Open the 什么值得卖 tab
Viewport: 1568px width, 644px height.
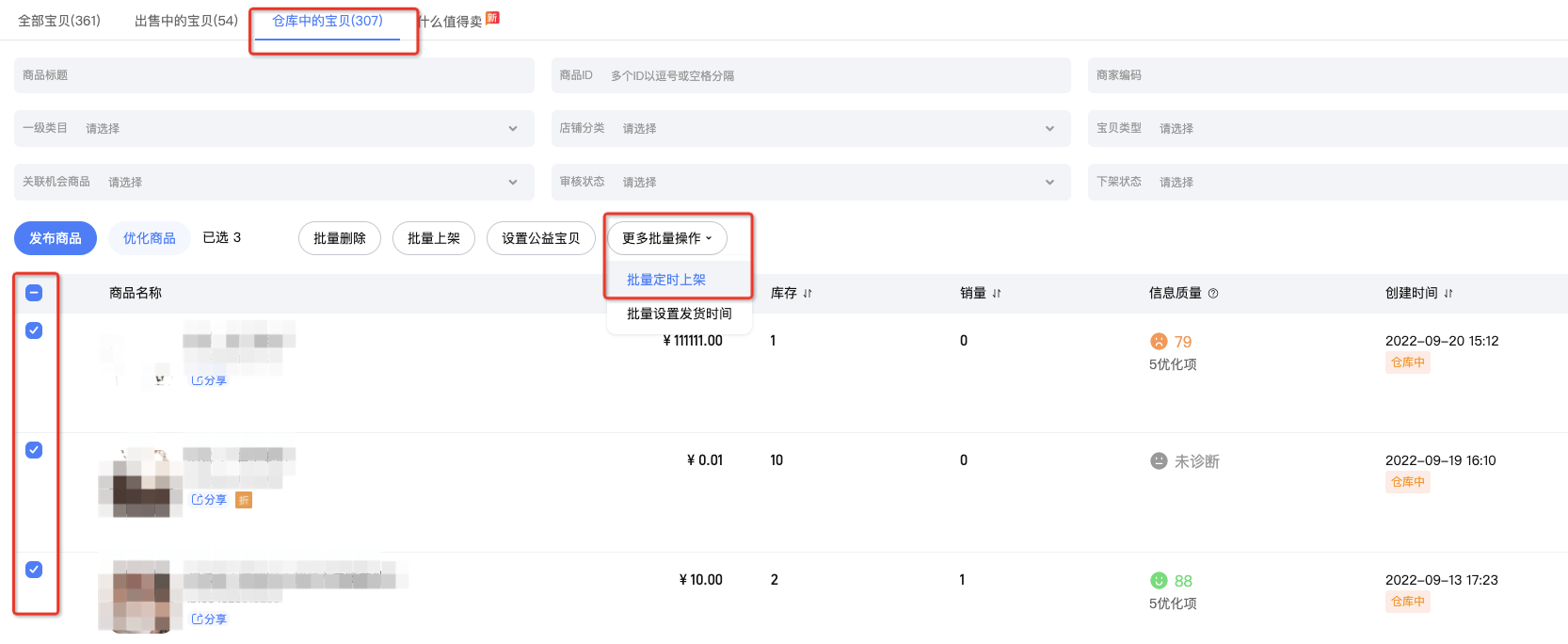[451, 21]
